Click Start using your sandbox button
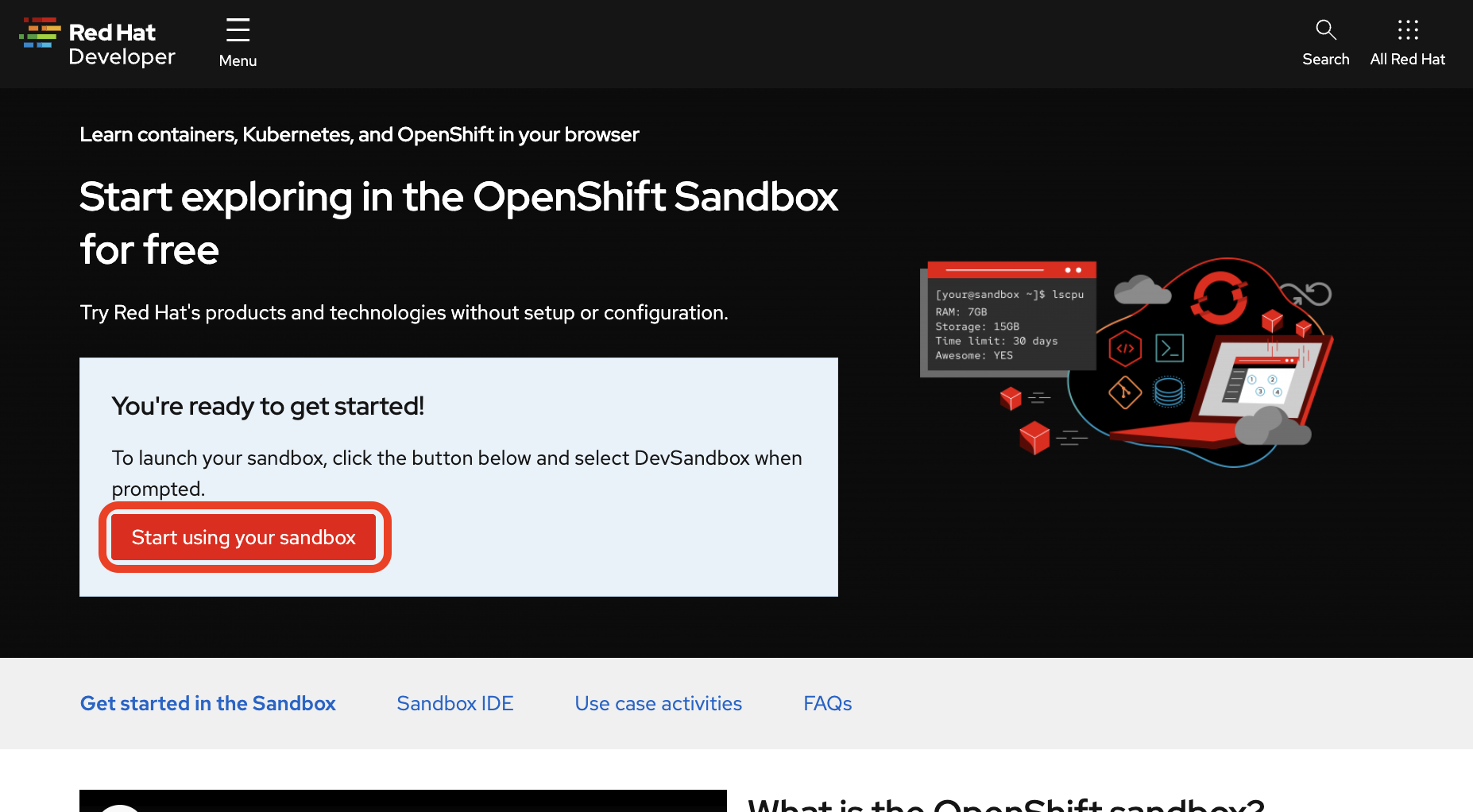This screenshot has height=812, width=1473. click(244, 537)
